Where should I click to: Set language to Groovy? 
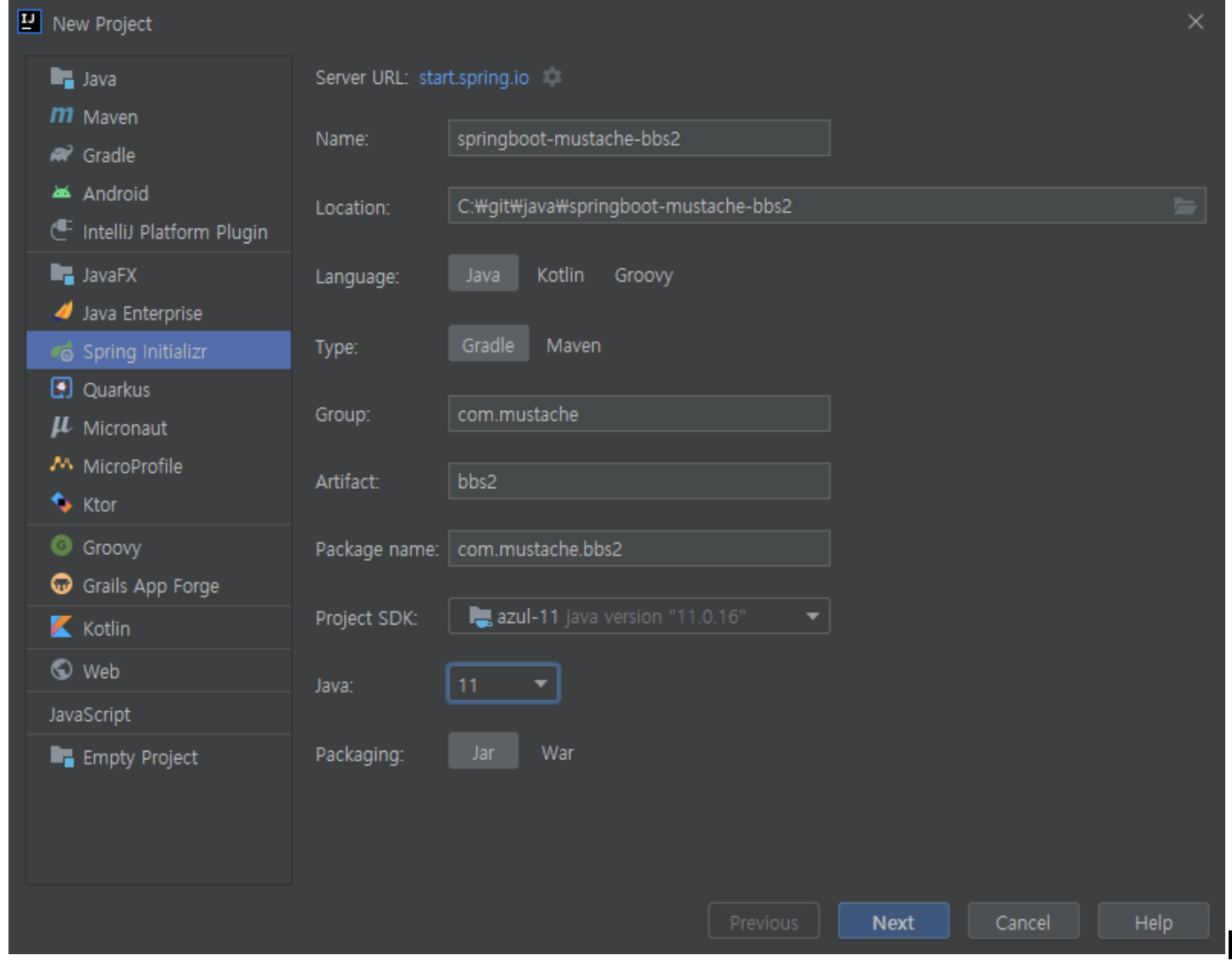643,275
